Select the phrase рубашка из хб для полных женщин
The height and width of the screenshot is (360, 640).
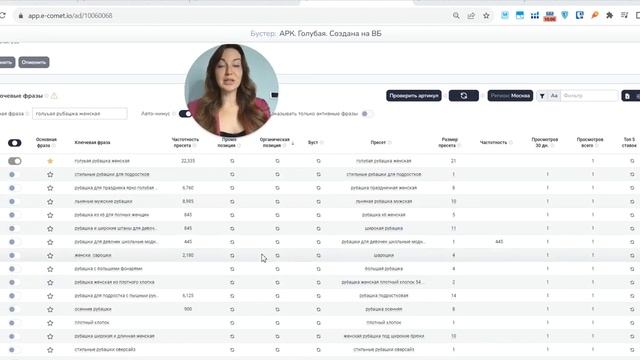(x=111, y=215)
